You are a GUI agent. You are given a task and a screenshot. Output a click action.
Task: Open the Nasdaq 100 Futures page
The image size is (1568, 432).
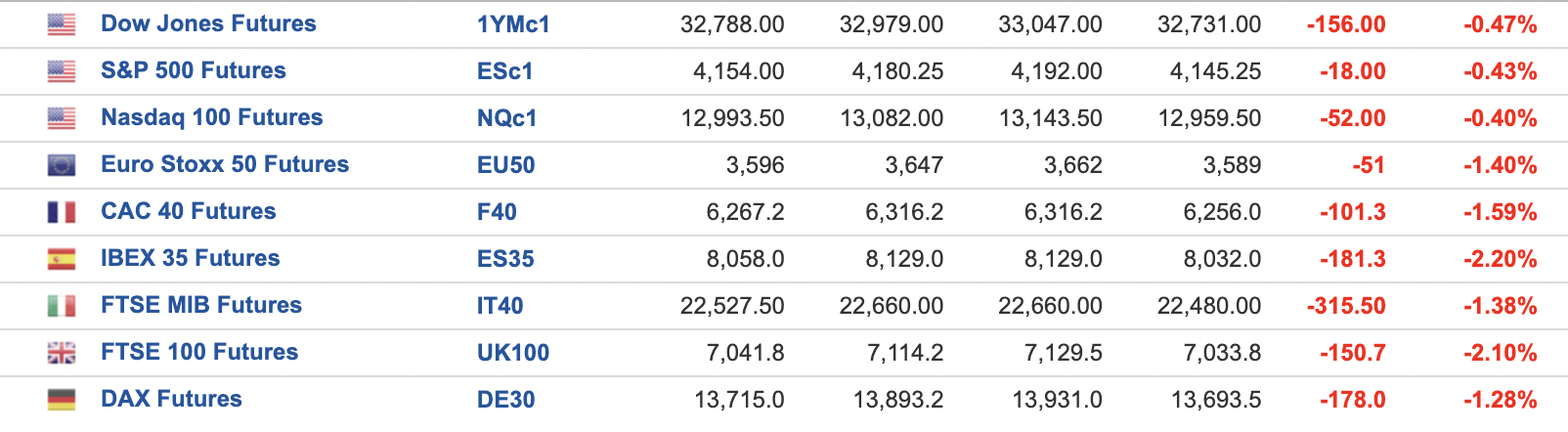point(212,117)
